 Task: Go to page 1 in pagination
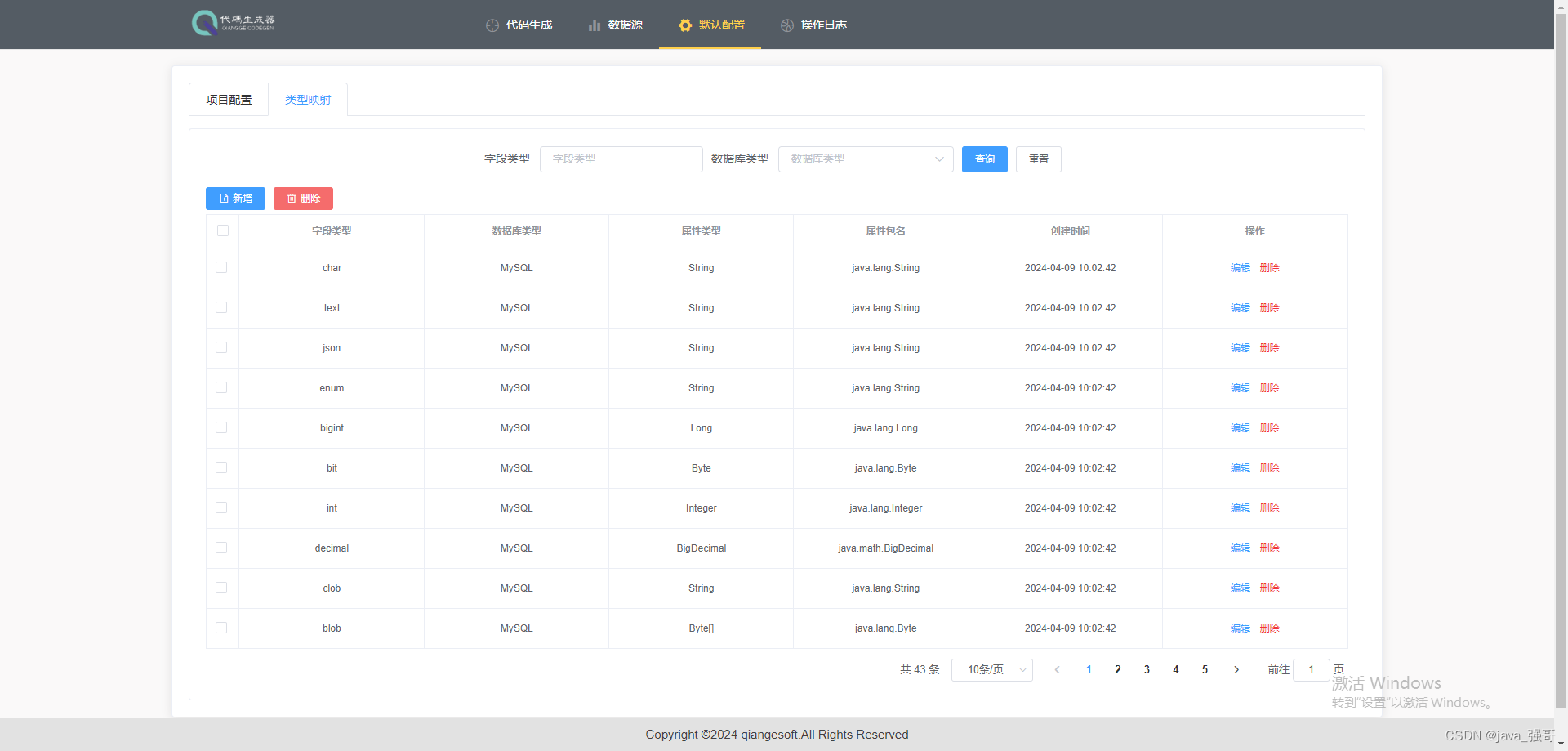(1089, 670)
